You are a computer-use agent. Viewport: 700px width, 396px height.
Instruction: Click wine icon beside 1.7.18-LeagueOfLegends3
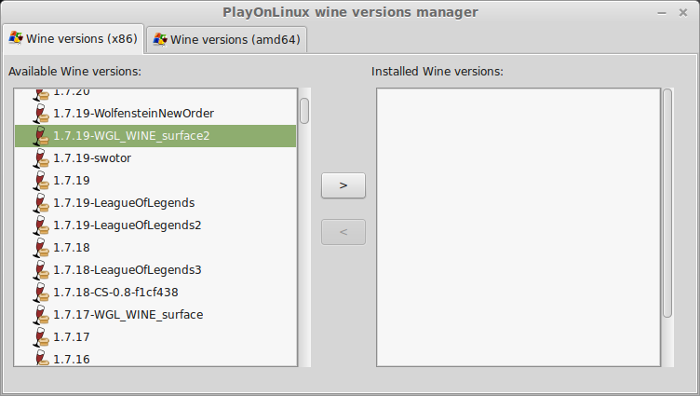pyautogui.click(x=41, y=270)
